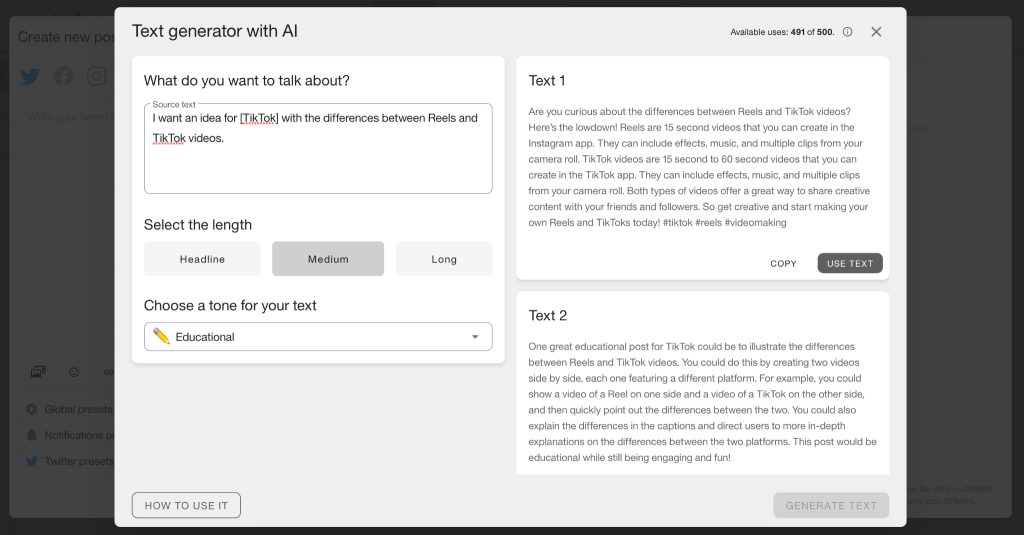1024x535 pixels.
Task: Click the Text 2 heading
Action: 547,316
